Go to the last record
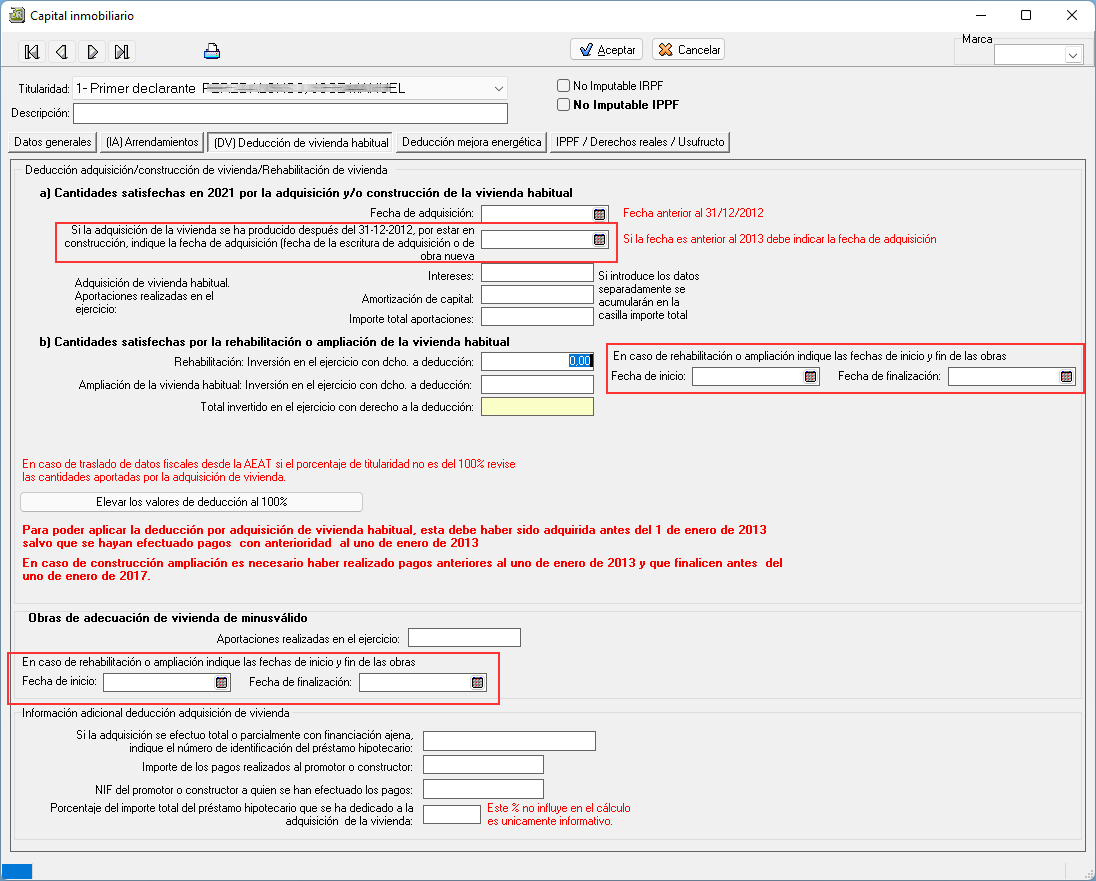Viewport: 1096px width, 881px height. (122, 51)
